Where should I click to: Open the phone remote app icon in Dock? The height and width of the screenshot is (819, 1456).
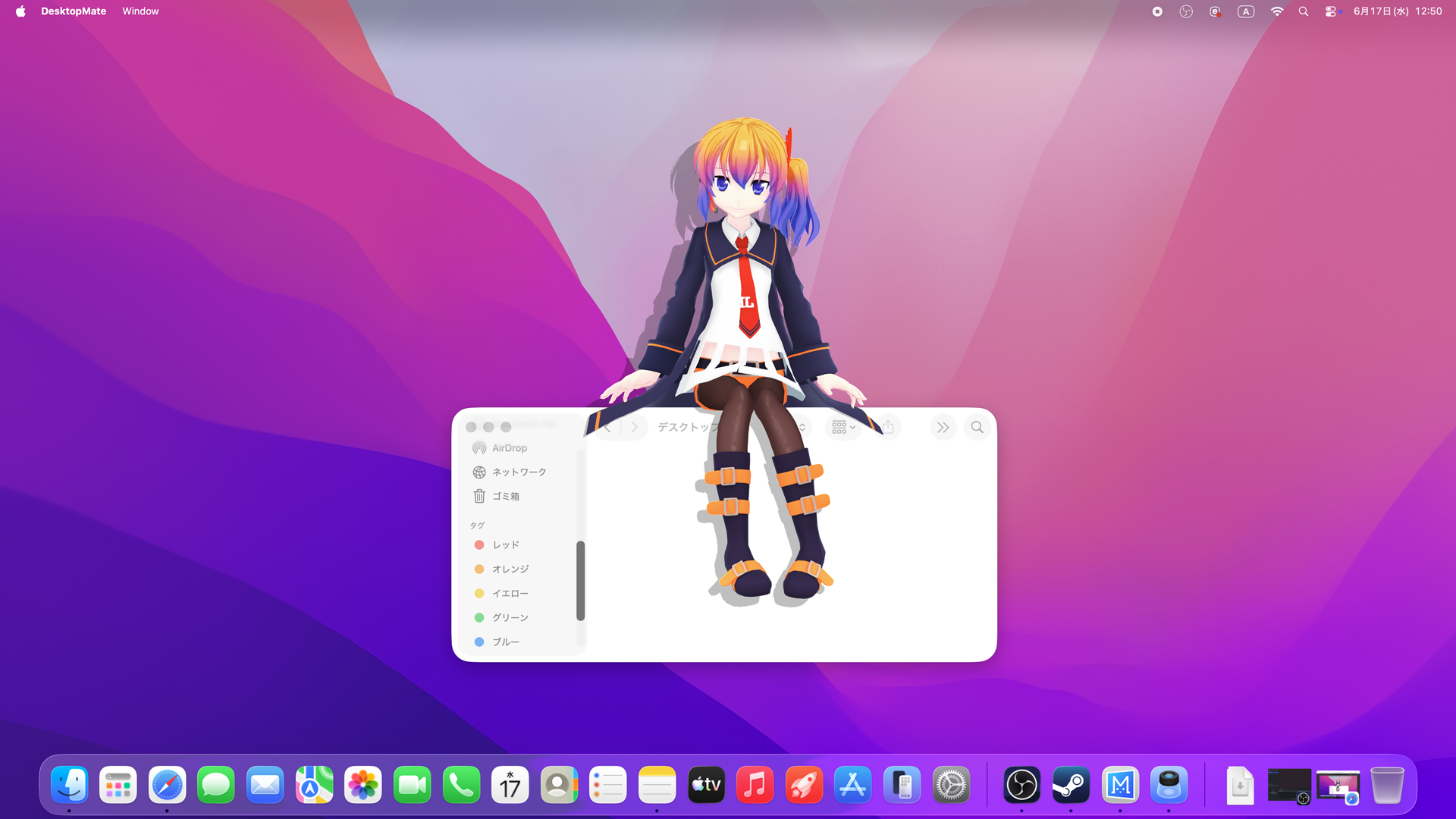[x=902, y=785]
